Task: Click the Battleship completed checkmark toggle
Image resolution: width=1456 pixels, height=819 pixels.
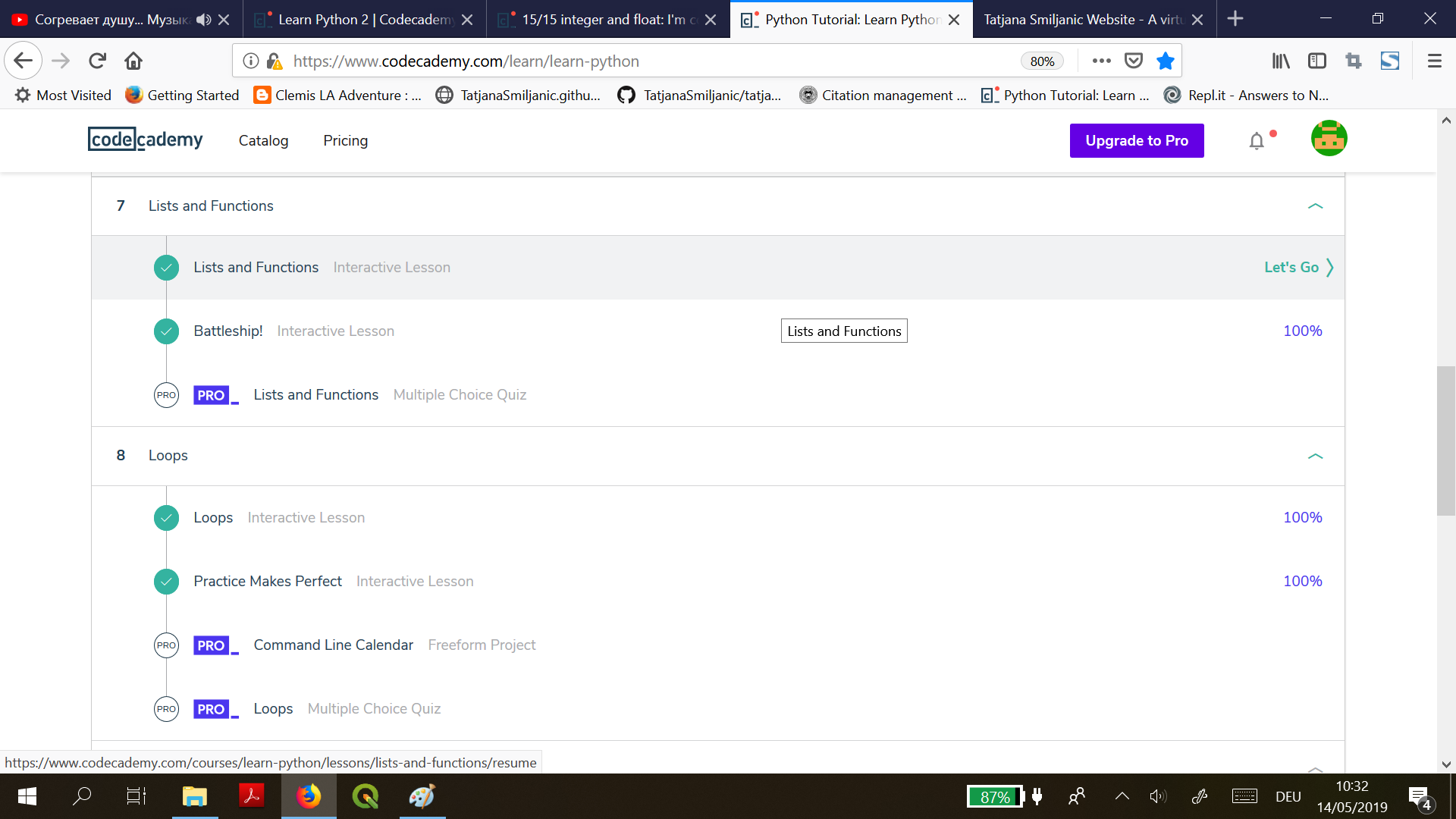Action: coord(166,330)
